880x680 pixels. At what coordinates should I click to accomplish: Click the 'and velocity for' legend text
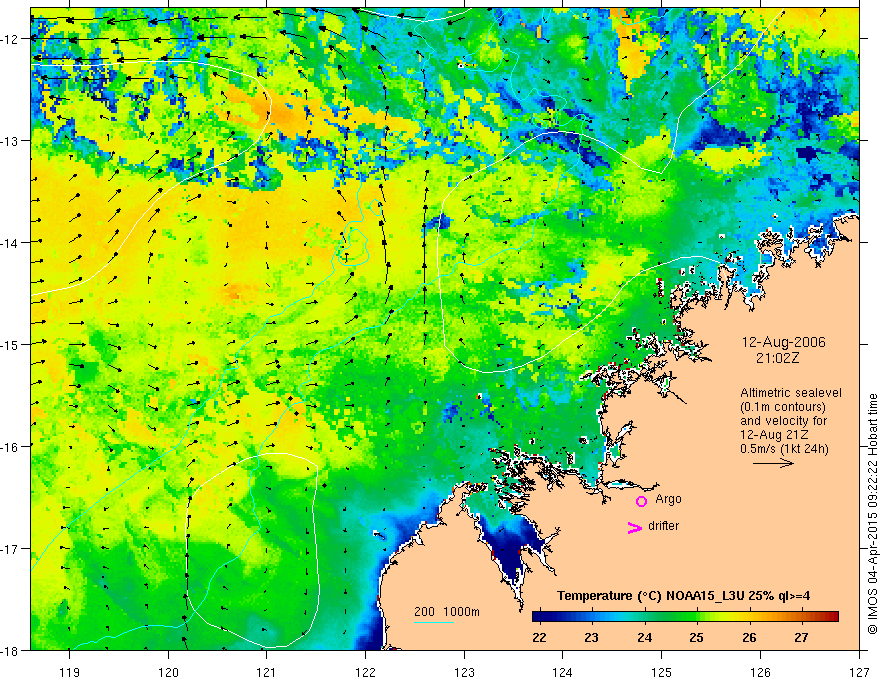tap(783, 421)
